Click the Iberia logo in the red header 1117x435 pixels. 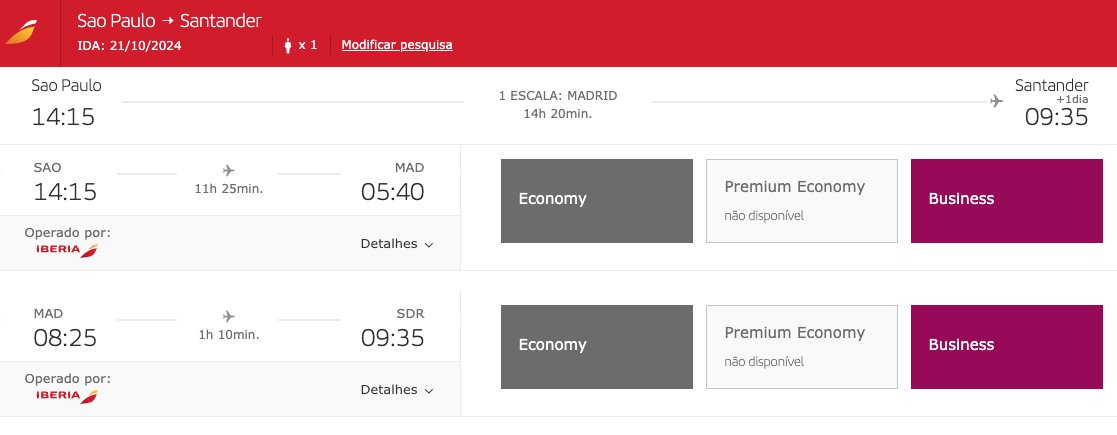(x=21, y=33)
